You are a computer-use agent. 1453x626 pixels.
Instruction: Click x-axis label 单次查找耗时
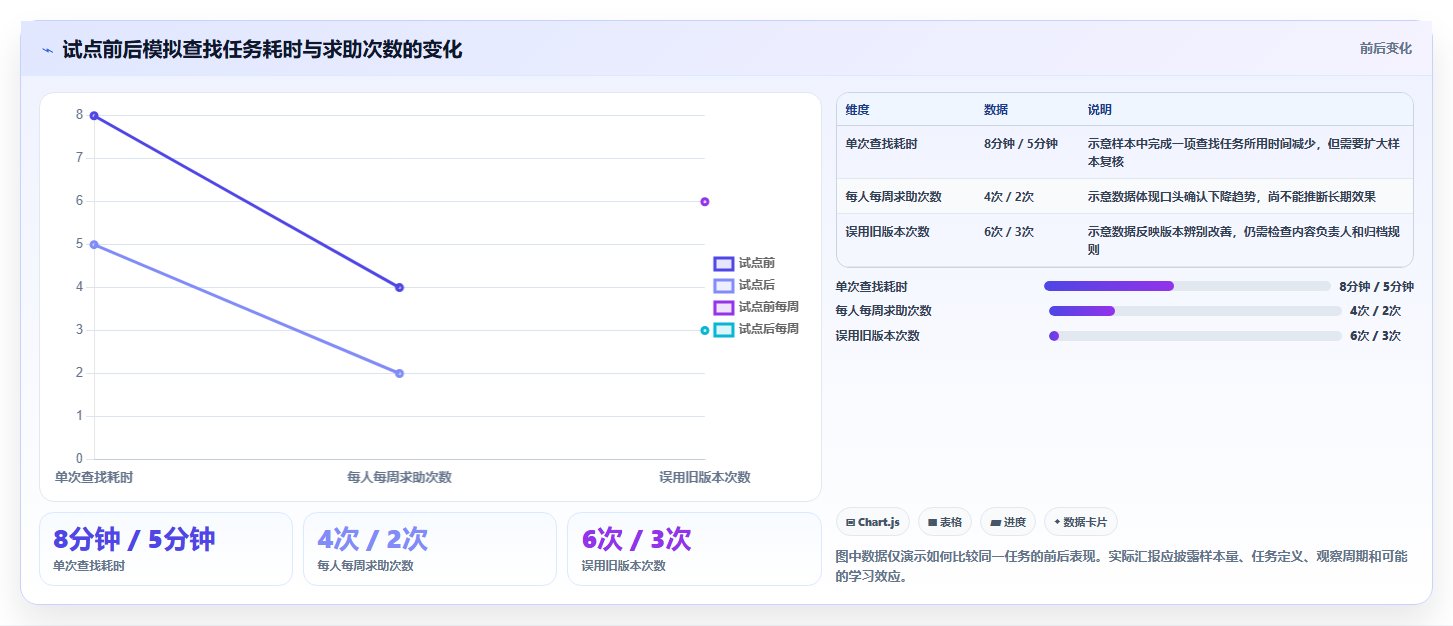94,478
